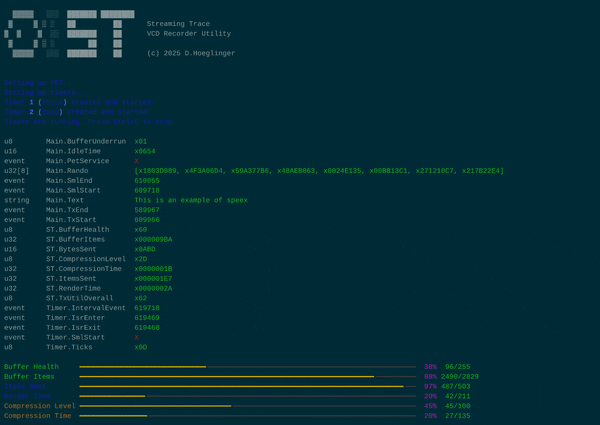The width and height of the screenshot is (600, 425).
Task: Click the ST.BufferHealth value x60
Action: pos(140,230)
